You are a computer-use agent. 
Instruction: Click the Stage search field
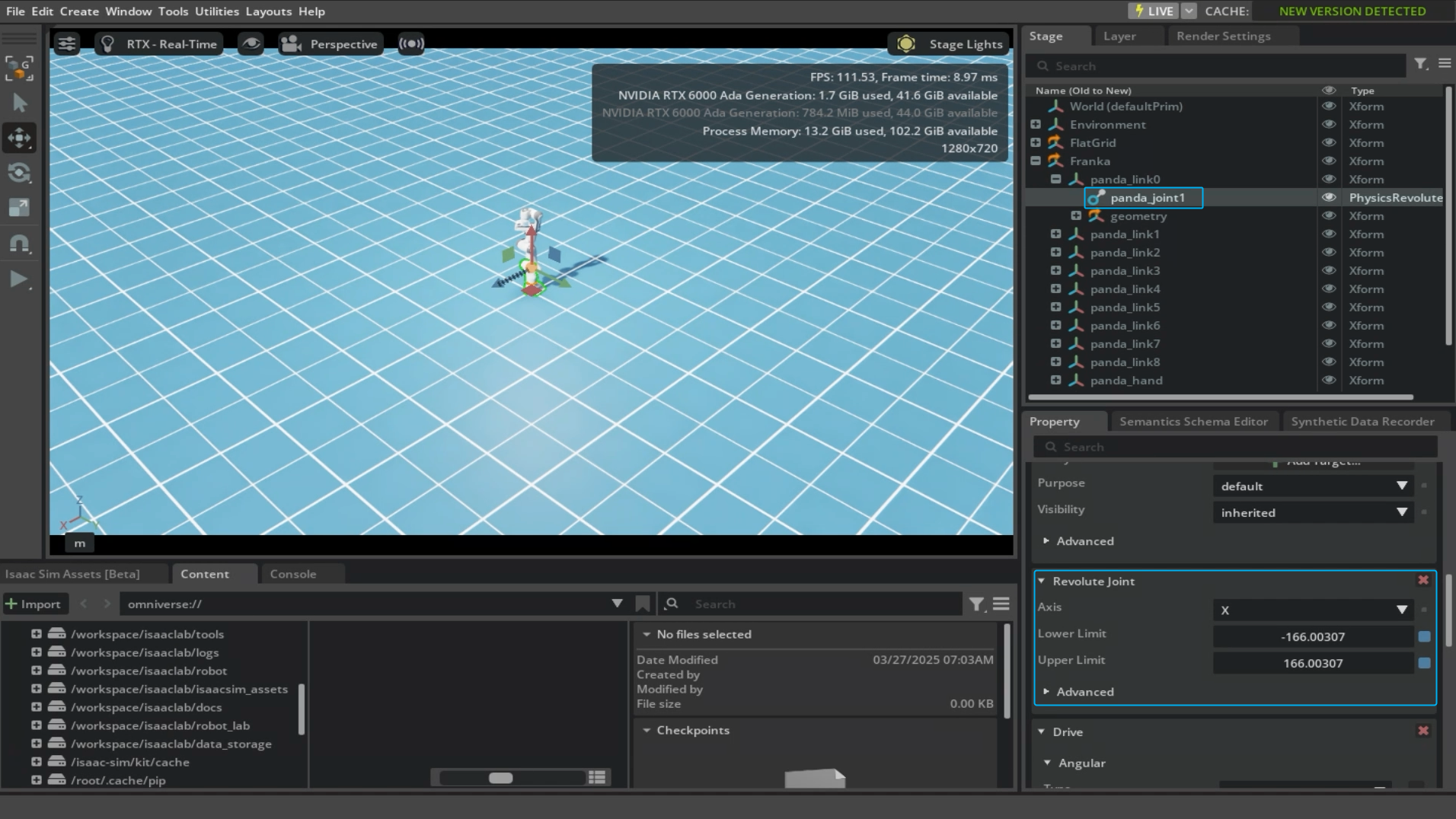[1215, 66]
